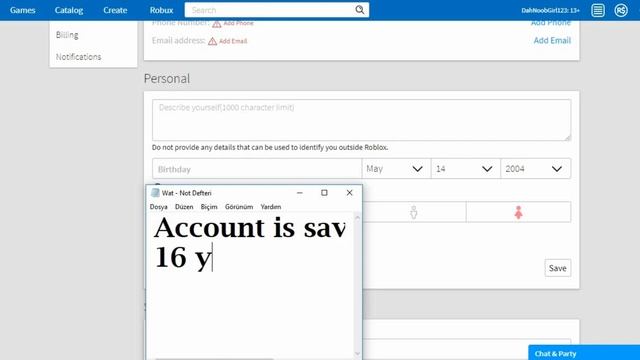Click the DahNoobGirl123 username

tap(550, 10)
